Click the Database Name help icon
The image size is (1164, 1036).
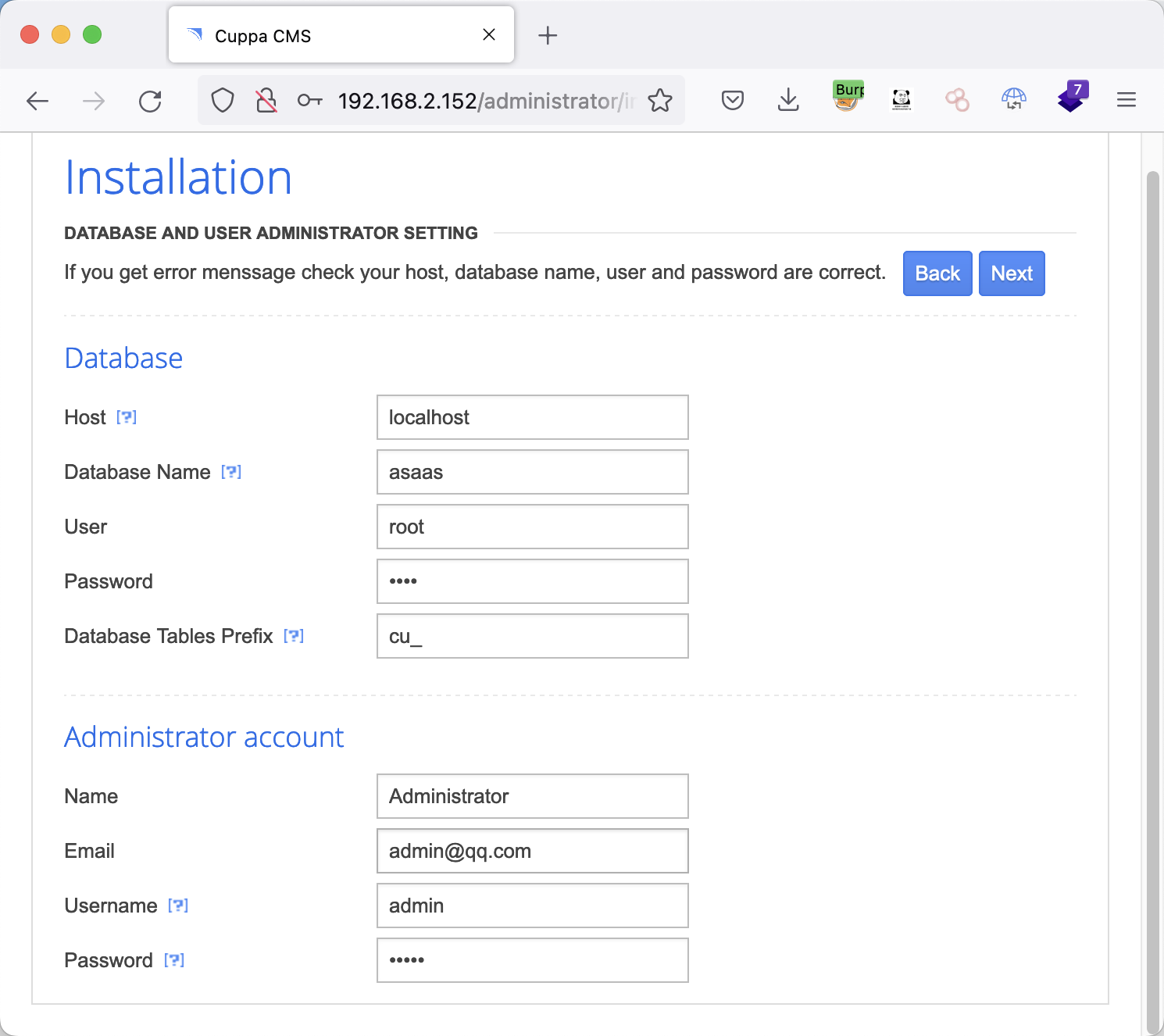point(231,472)
